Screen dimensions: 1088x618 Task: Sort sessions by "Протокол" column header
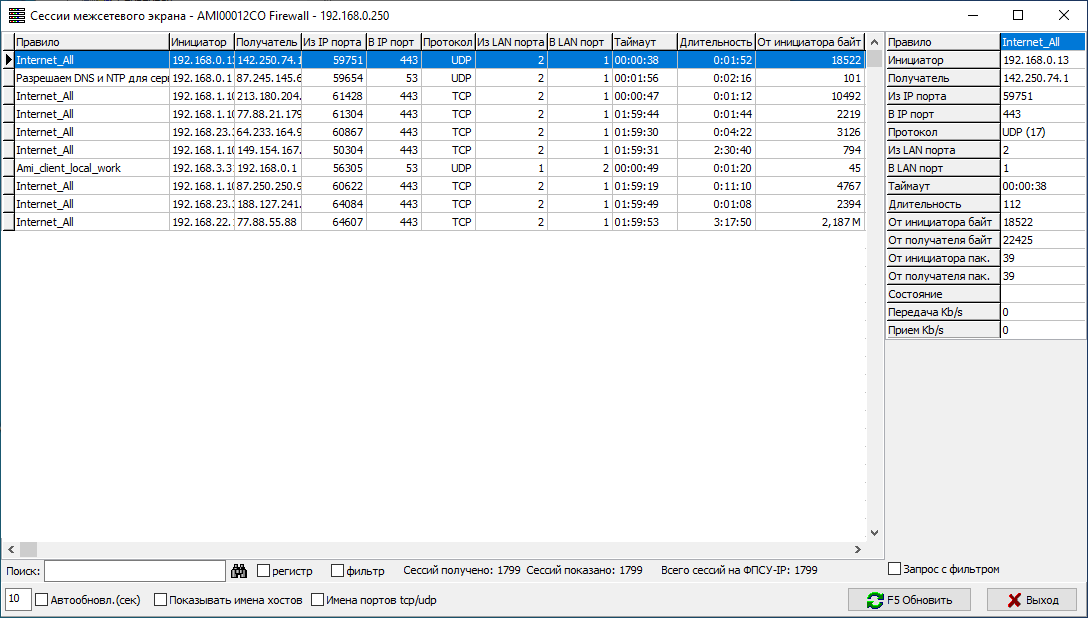pyautogui.click(x=447, y=42)
